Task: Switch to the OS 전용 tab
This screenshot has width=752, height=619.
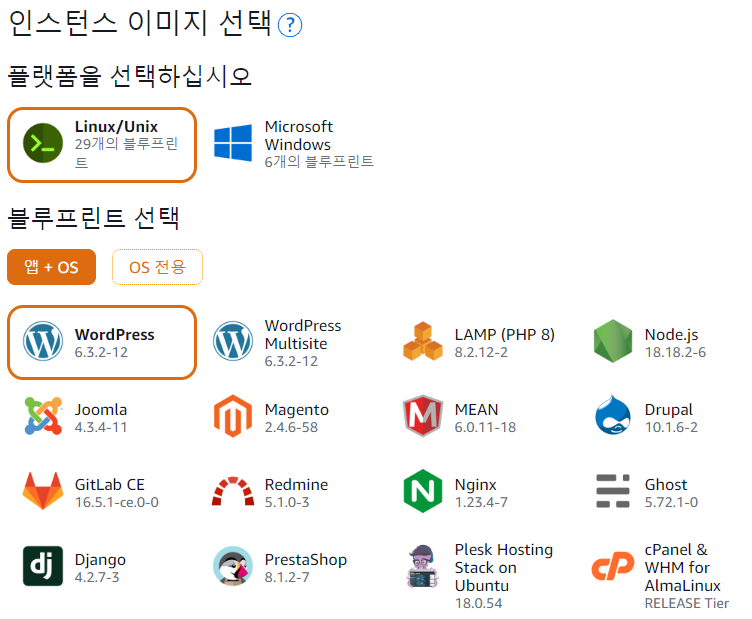Action: point(157,267)
